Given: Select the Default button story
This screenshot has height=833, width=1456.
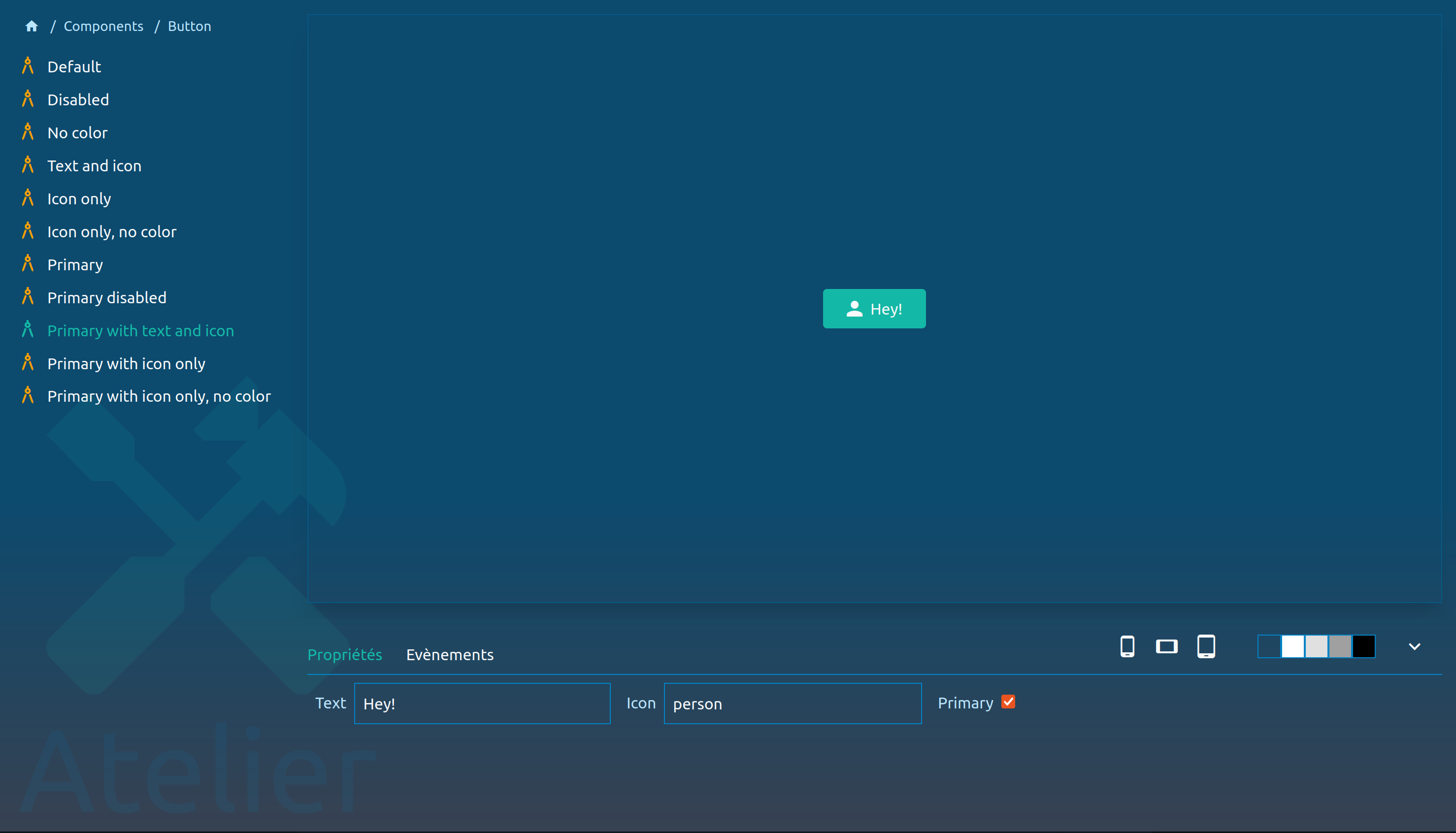Looking at the screenshot, I should coord(74,66).
